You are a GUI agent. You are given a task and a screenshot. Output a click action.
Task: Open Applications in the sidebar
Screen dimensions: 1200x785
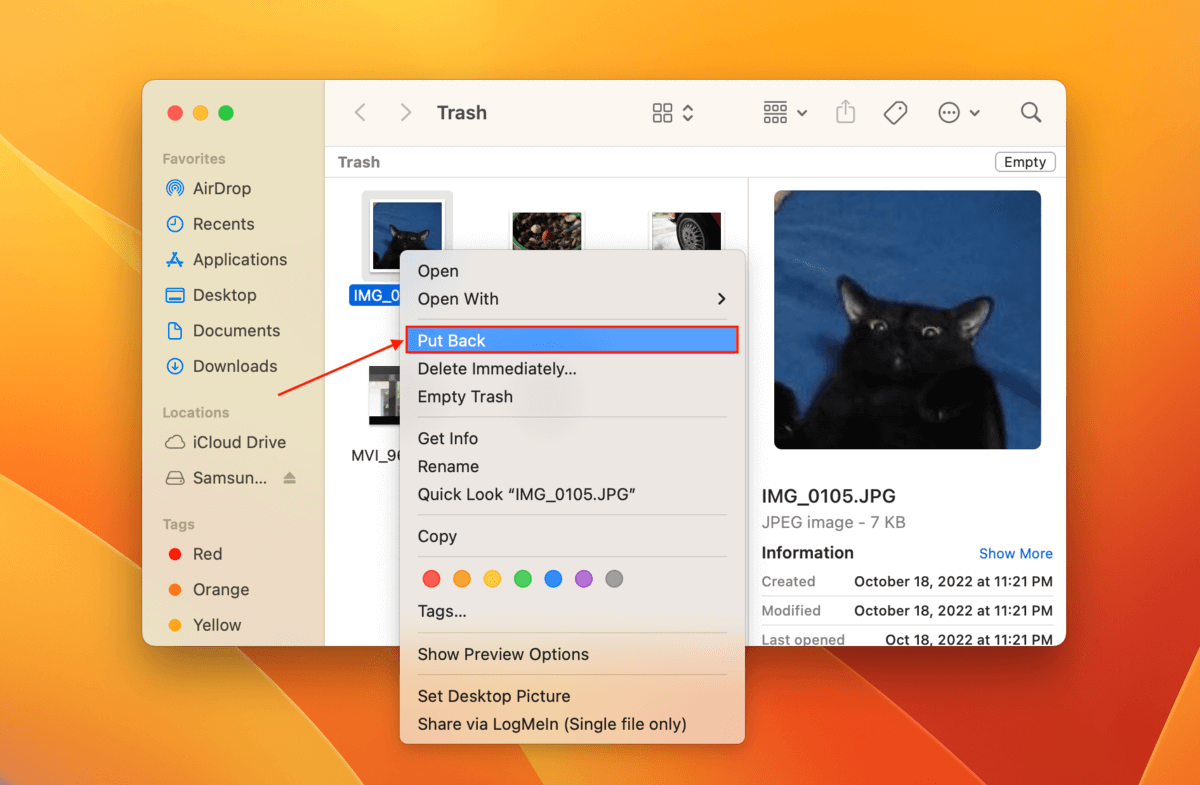pyautogui.click(x=226, y=259)
